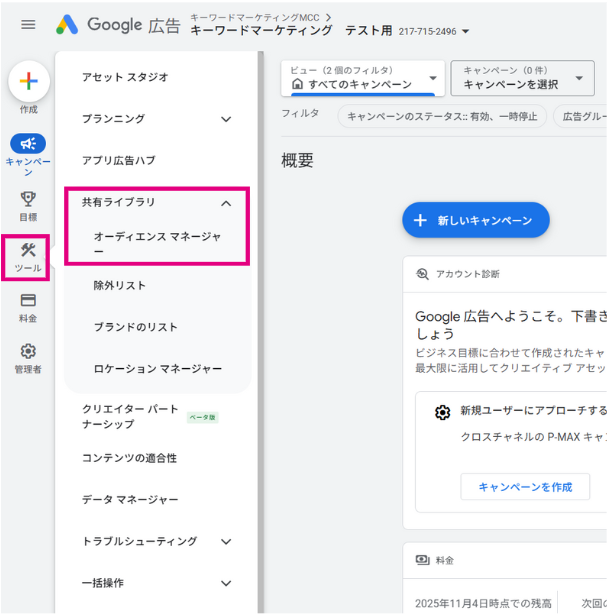Open the ツール wrench icon
The width and height of the screenshot is (607, 614).
click(28, 252)
